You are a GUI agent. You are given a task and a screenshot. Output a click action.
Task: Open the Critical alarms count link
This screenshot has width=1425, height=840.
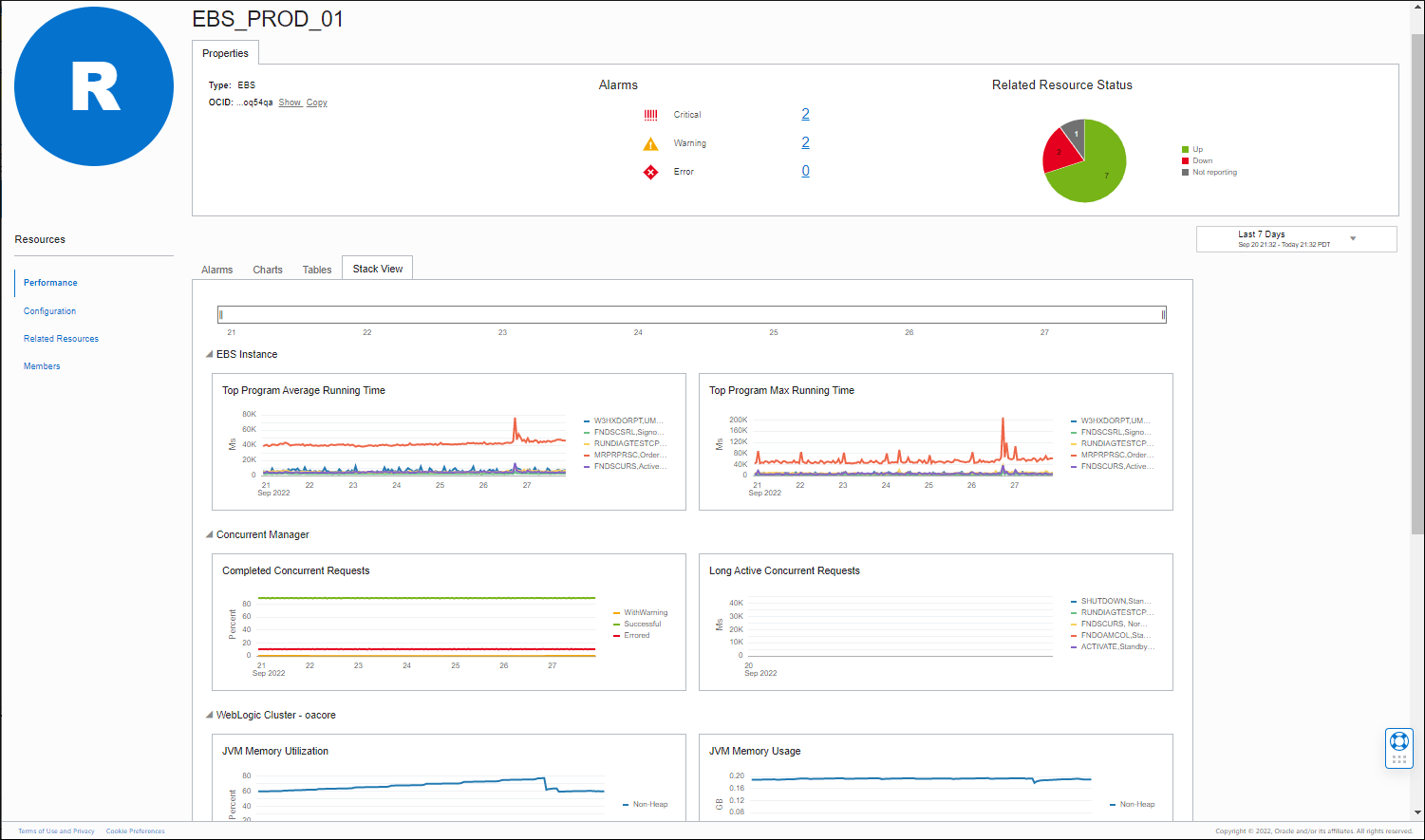click(805, 113)
